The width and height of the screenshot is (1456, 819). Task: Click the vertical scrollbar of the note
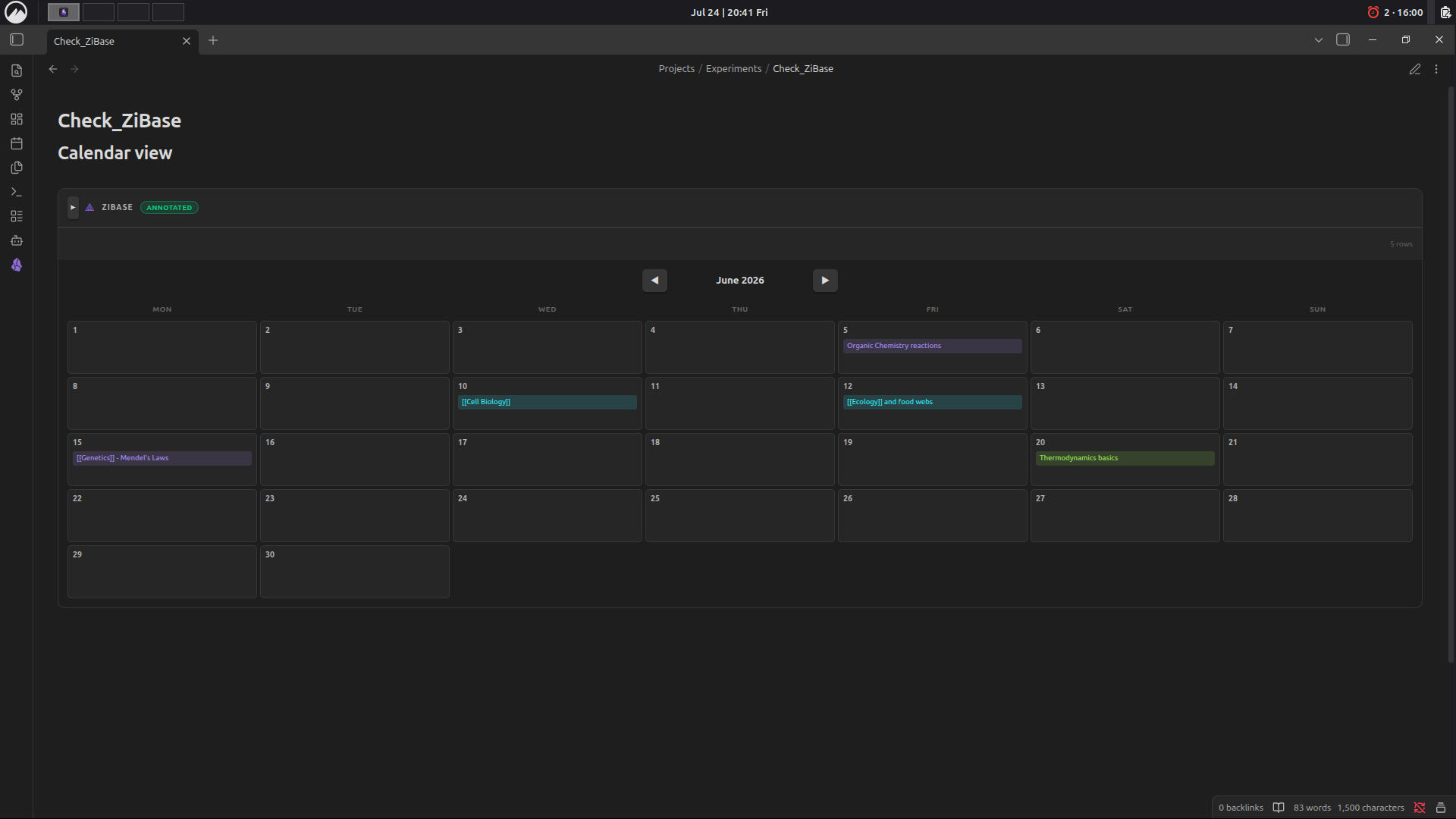click(x=1451, y=375)
